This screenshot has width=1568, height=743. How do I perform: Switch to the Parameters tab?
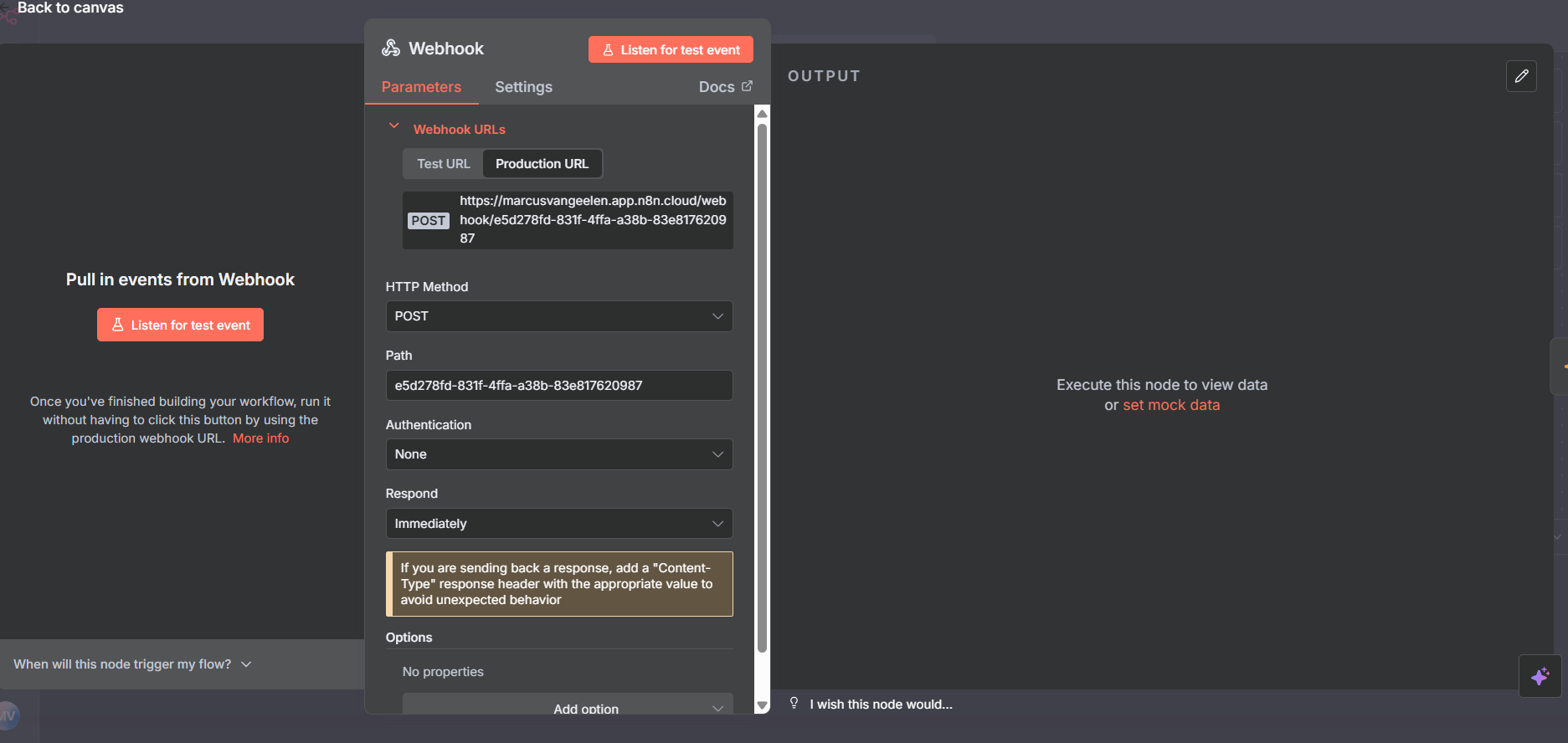[x=421, y=87]
